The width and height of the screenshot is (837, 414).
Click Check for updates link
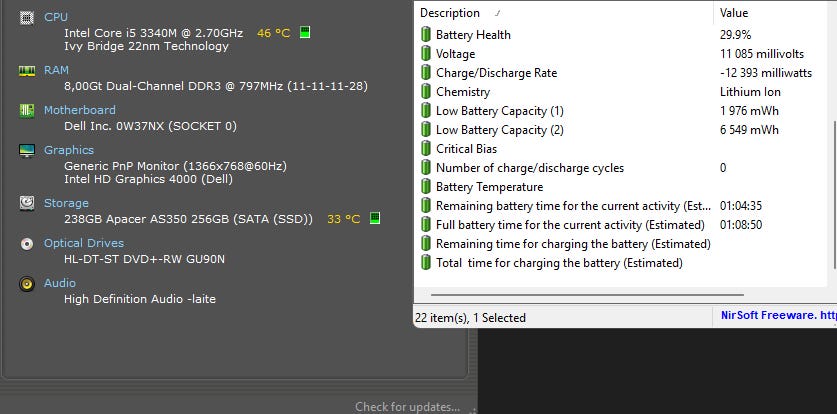[x=407, y=407]
